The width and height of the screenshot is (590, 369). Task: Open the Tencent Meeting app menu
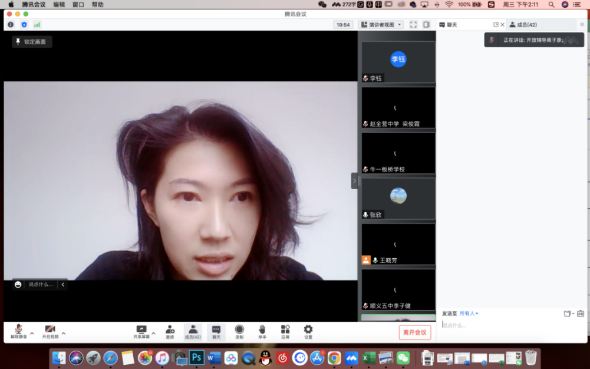pos(33,5)
